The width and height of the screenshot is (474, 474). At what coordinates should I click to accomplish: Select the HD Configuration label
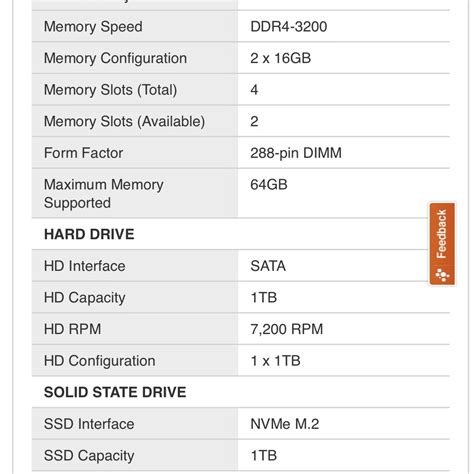(x=100, y=361)
